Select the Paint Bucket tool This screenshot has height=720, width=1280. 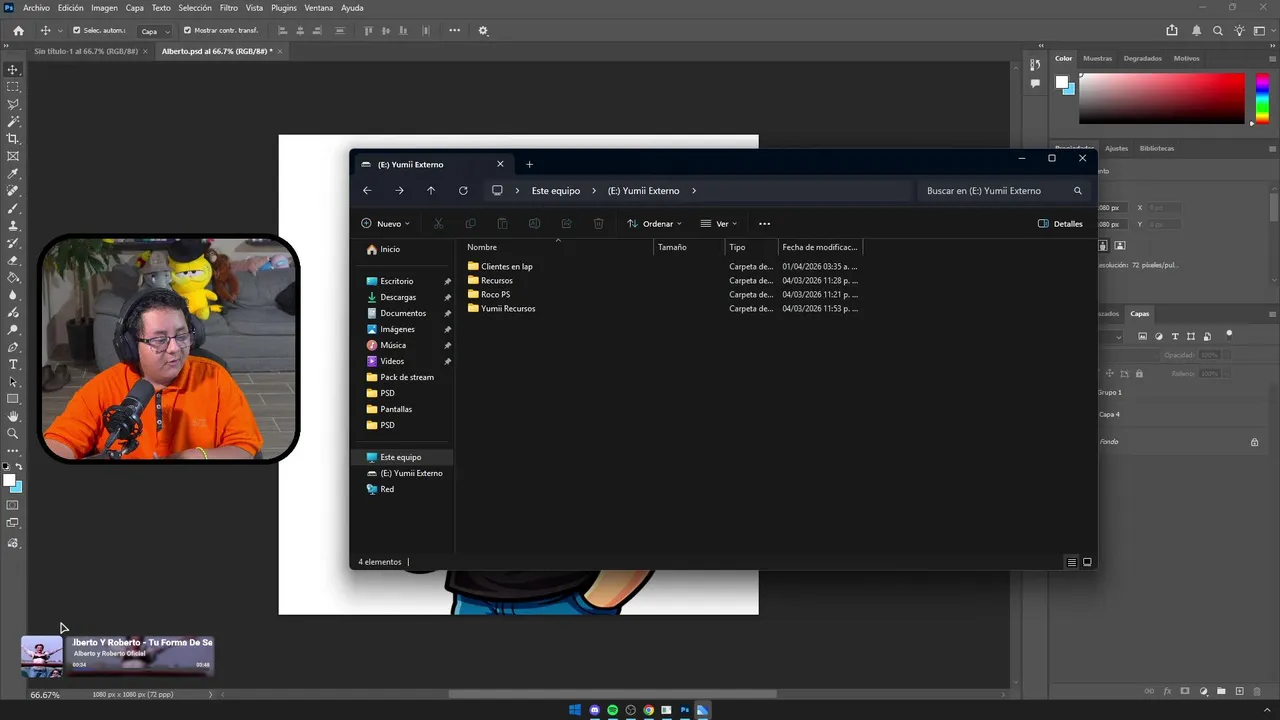[x=13, y=277]
